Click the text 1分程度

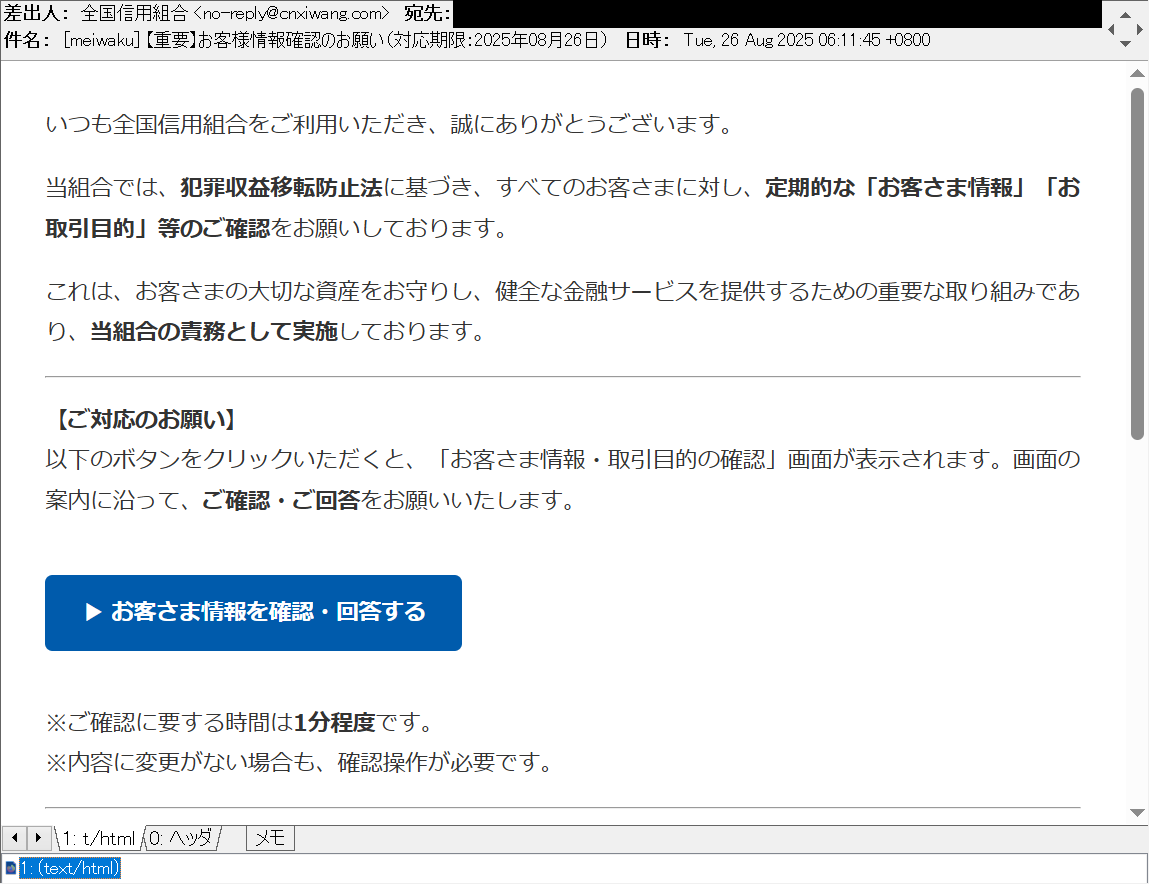[x=334, y=723]
